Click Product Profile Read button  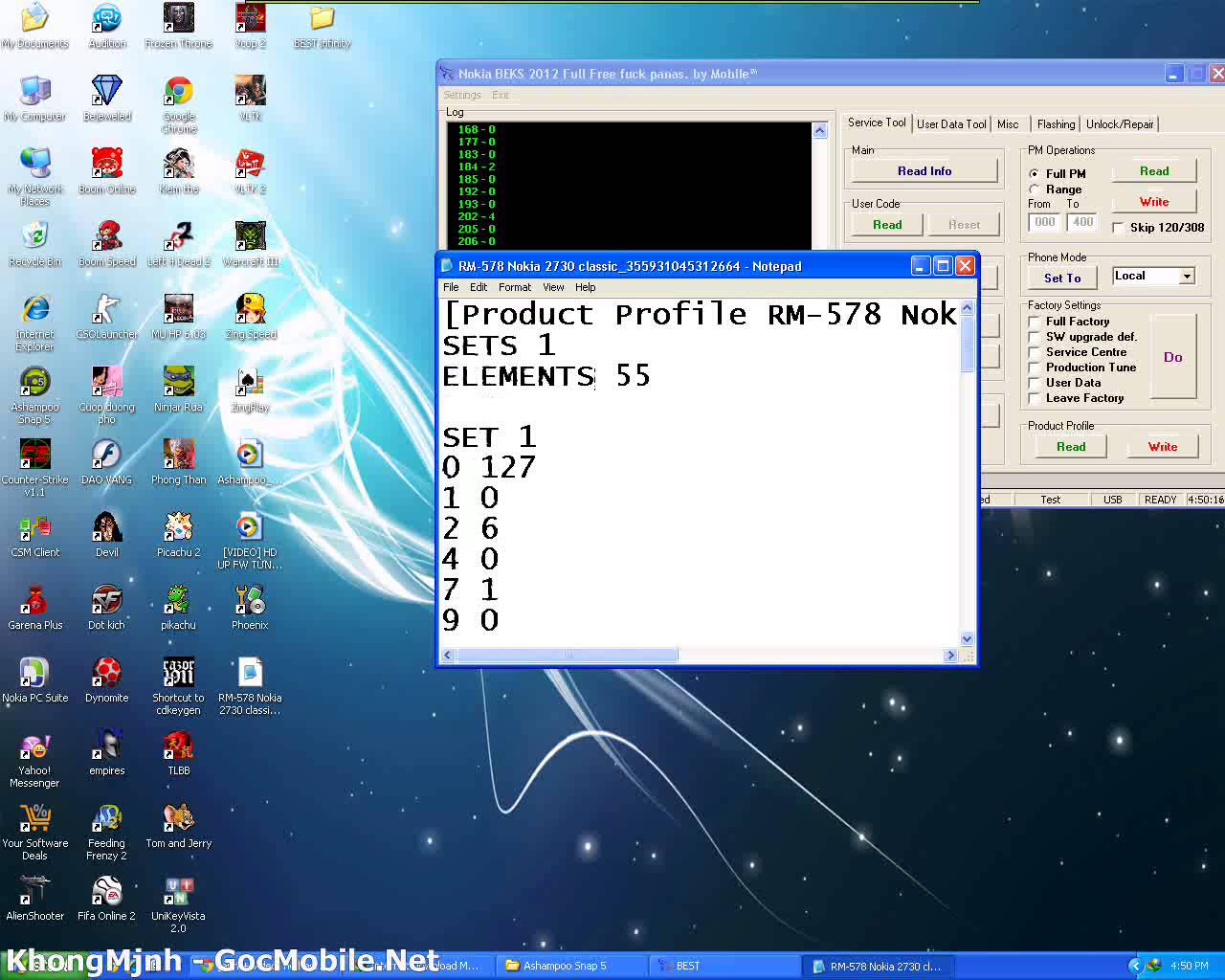click(x=1071, y=447)
